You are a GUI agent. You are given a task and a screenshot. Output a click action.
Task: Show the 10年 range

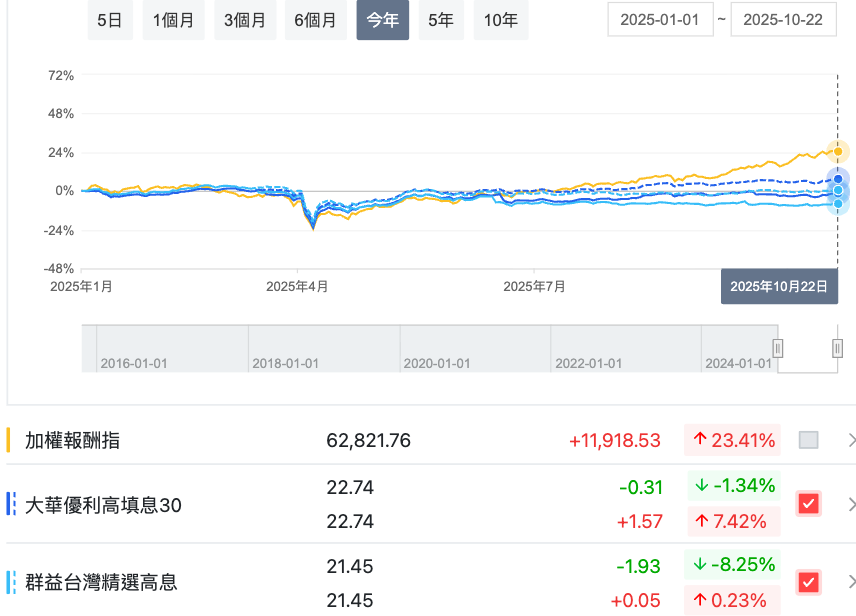pos(501,21)
